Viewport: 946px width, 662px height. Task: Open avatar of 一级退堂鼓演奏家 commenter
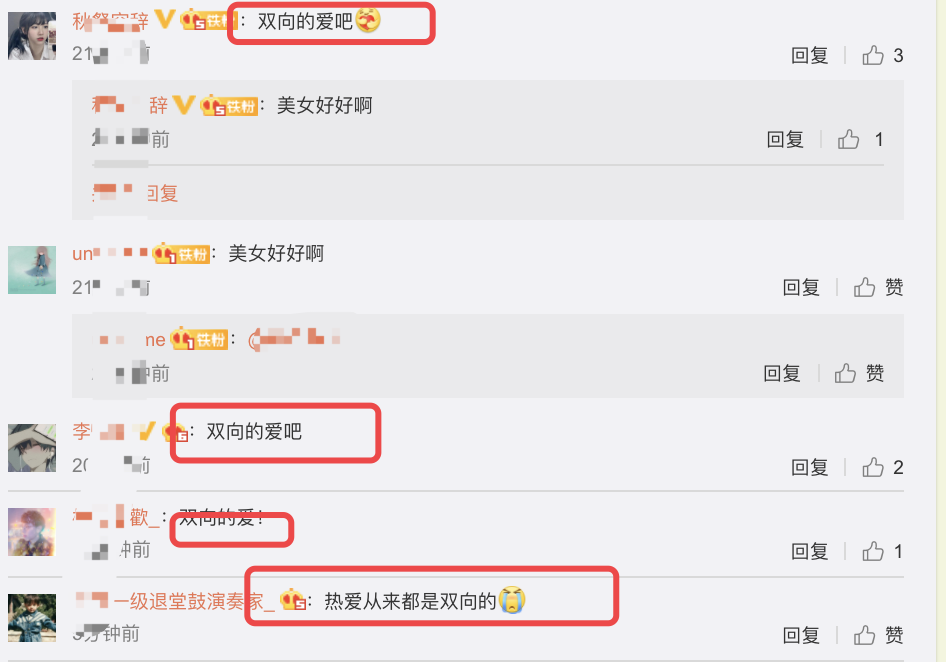pos(32,618)
